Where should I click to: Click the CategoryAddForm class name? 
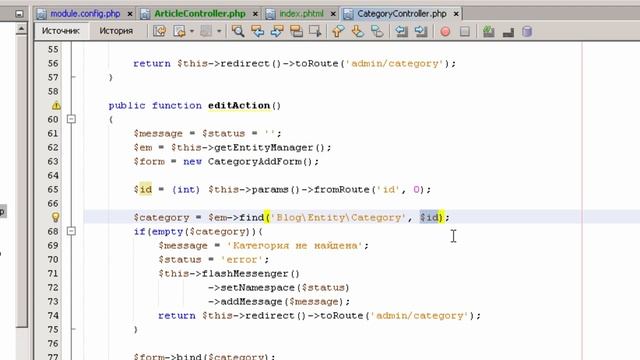[254, 162]
